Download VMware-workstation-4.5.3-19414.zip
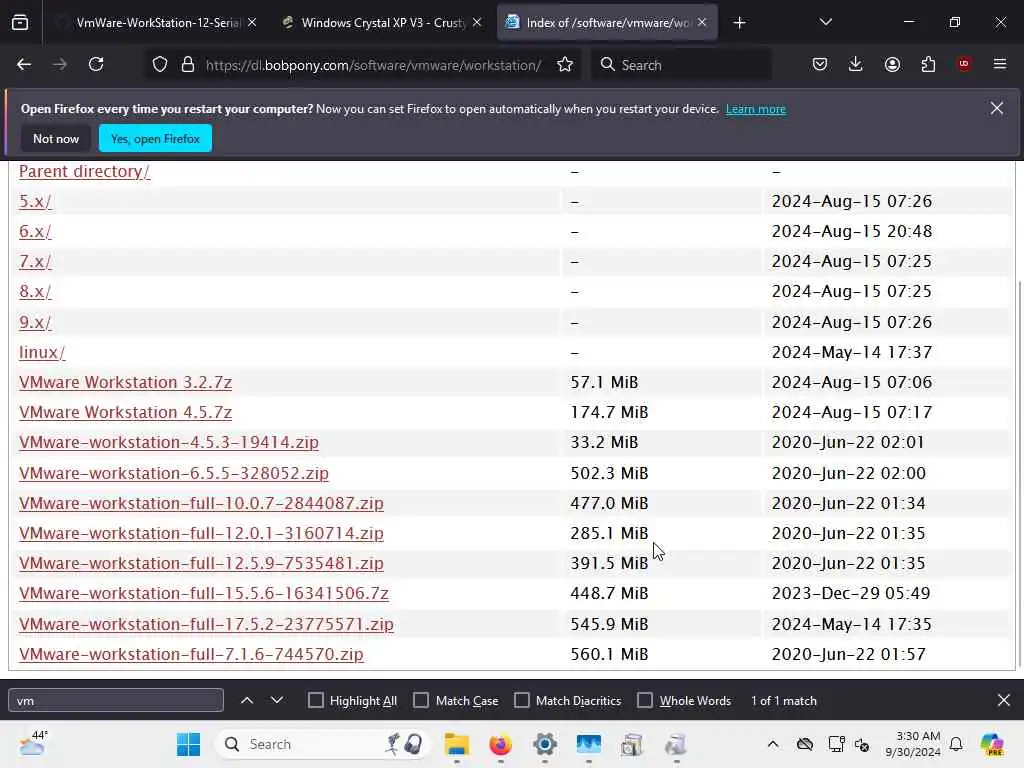Viewport: 1024px width, 768px height. tap(168, 442)
